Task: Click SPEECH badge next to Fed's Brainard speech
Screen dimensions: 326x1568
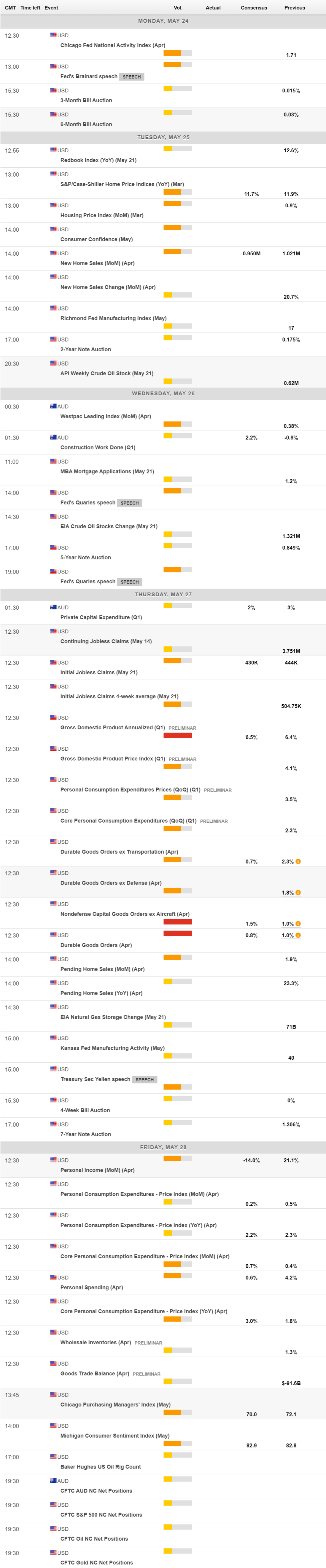Action: click(132, 77)
